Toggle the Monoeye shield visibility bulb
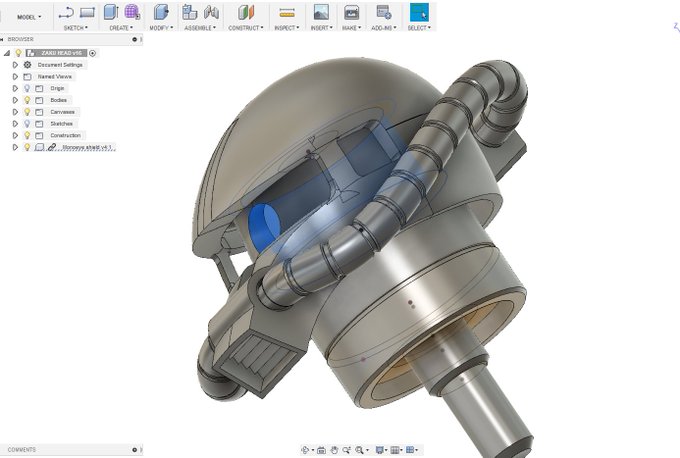The width and height of the screenshot is (680, 458). (27, 147)
